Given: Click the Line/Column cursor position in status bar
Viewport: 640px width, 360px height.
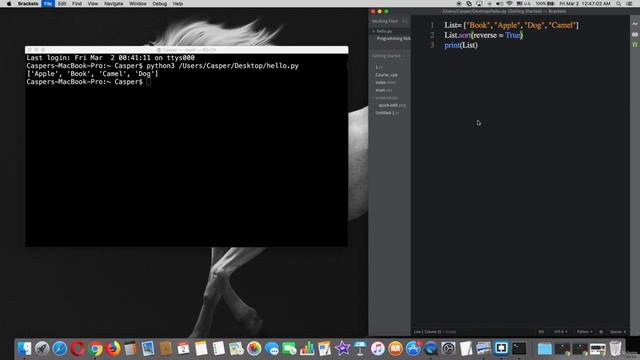Looking at the screenshot, I should [x=427, y=332].
